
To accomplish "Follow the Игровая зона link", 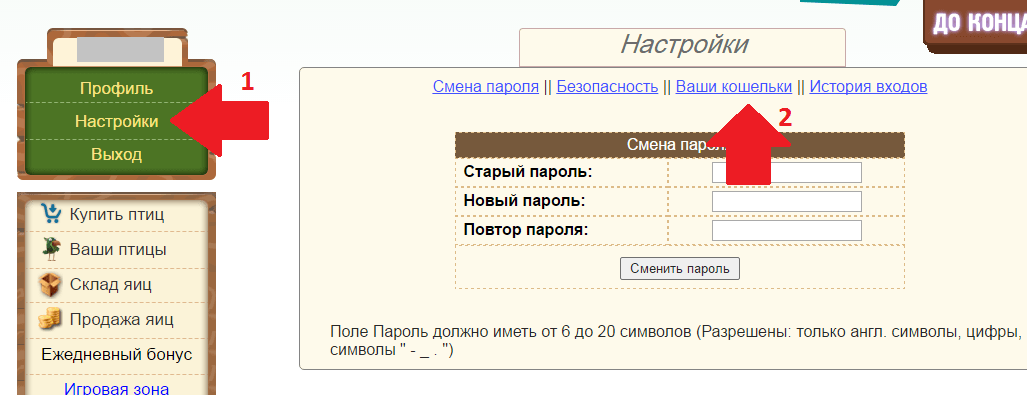I will click(x=117, y=388).
